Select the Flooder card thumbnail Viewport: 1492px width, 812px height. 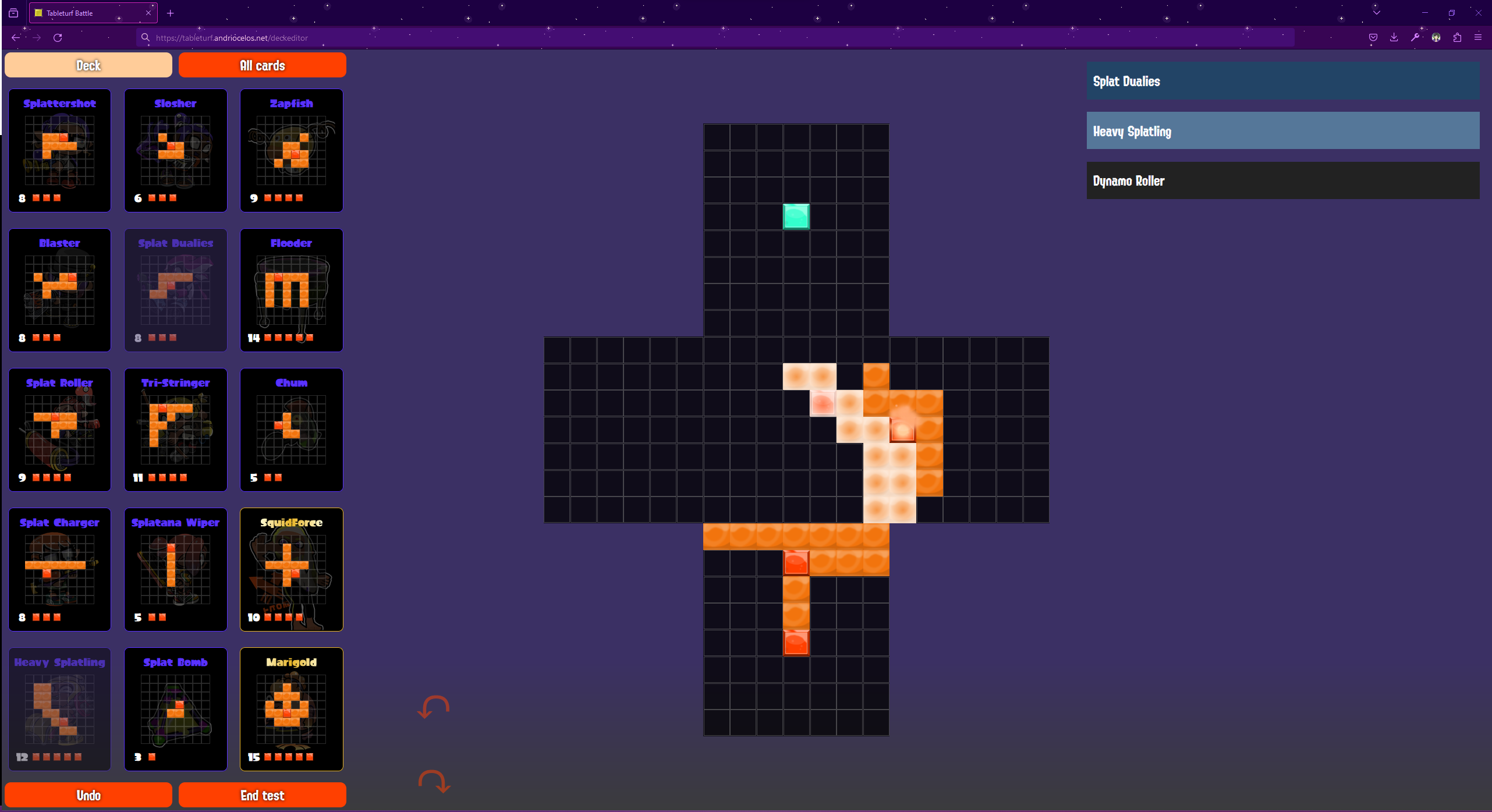(291, 290)
